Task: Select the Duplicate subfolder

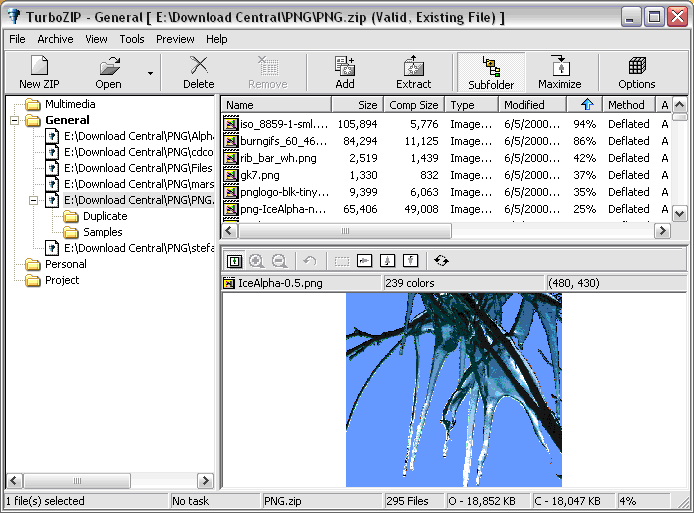Action: tap(105, 216)
